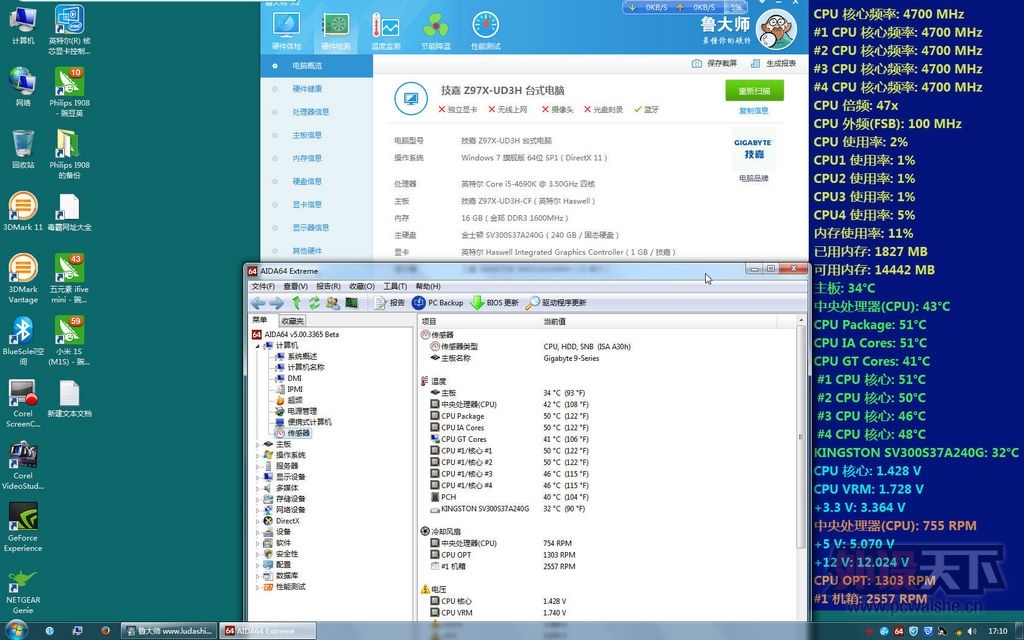Click 驱动程序更新 toolbar button in AIDA64
Viewport: 1024px width, 640px height.
pos(556,303)
